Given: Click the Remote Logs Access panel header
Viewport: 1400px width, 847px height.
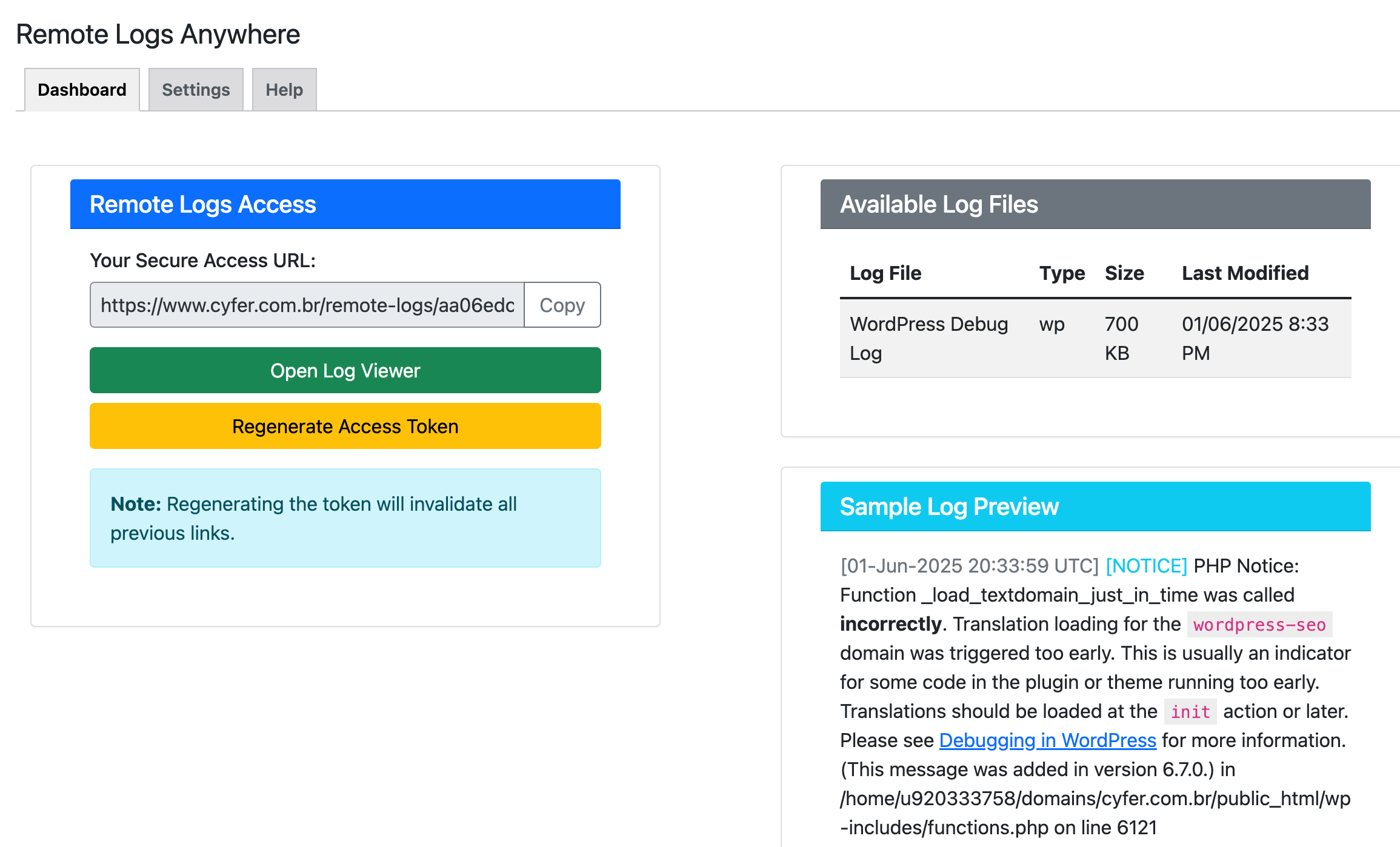Looking at the screenshot, I should tap(345, 204).
